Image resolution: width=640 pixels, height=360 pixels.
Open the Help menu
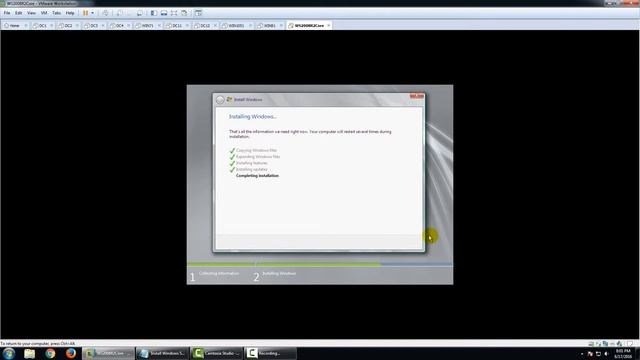pos(70,13)
